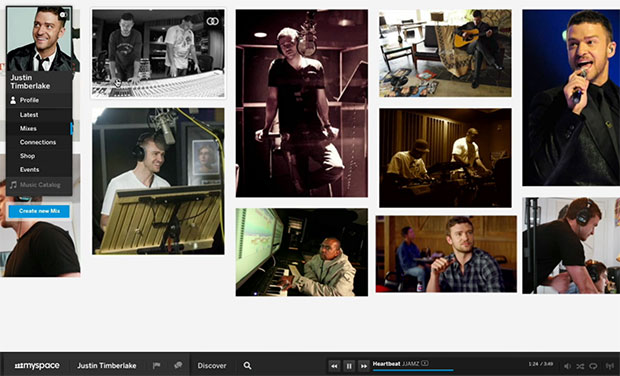Image resolution: width=620 pixels, height=376 pixels.
Task: Click the connect rings icon on the studio photo
Action: [x=212, y=21]
